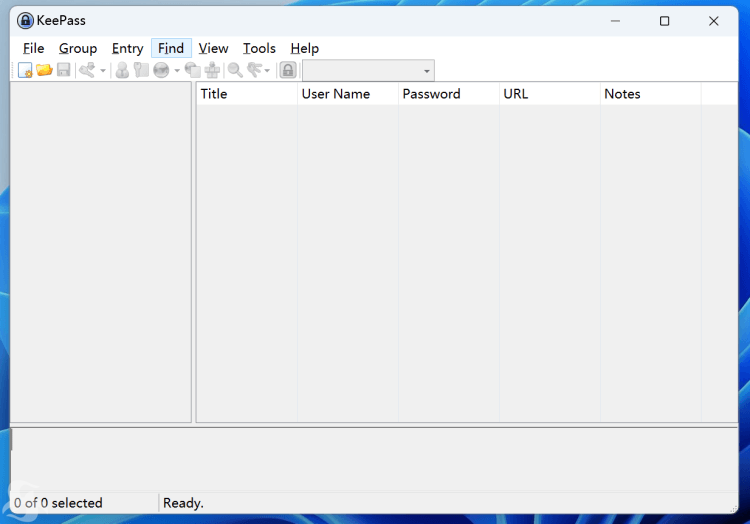Open the Group menu
750x524 pixels.
coord(78,48)
